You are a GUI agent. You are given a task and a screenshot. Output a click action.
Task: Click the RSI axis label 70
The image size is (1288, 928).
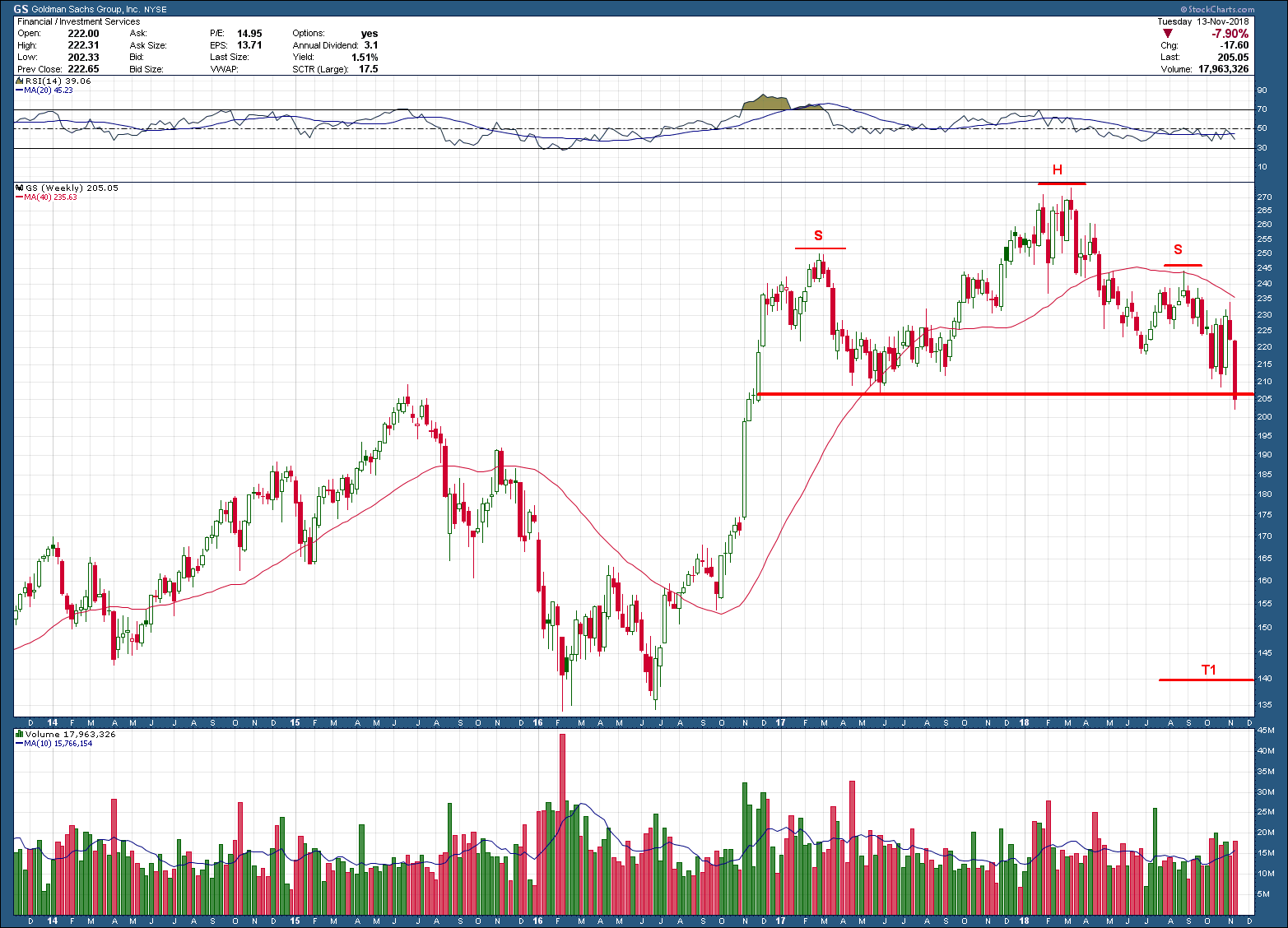[x=1262, y=109]
